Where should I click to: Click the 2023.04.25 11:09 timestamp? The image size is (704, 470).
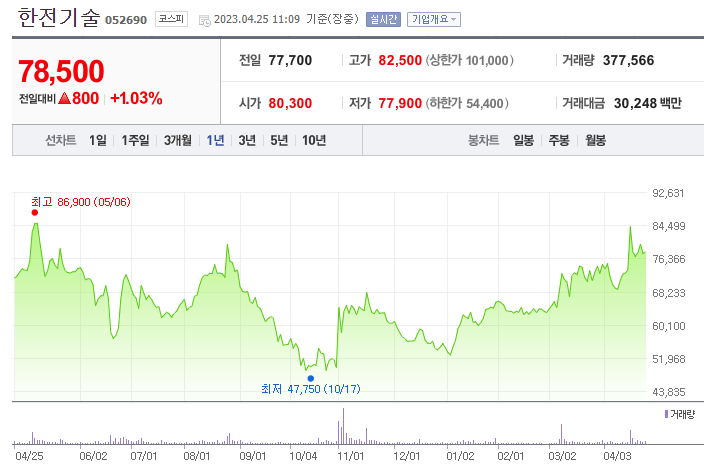[257, 19]
